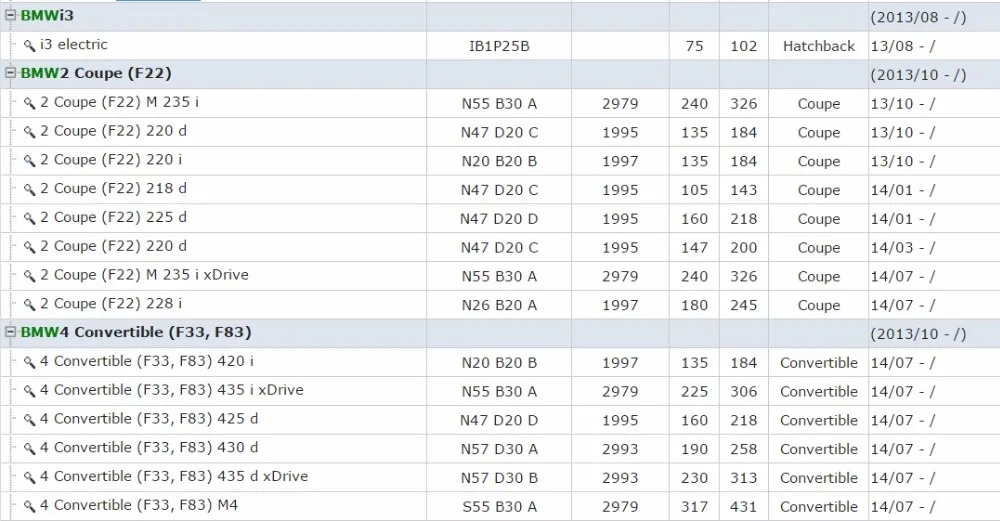
Task: Click magnifier icon next to 4 Convertible 430 d
Action: point(29,448)
